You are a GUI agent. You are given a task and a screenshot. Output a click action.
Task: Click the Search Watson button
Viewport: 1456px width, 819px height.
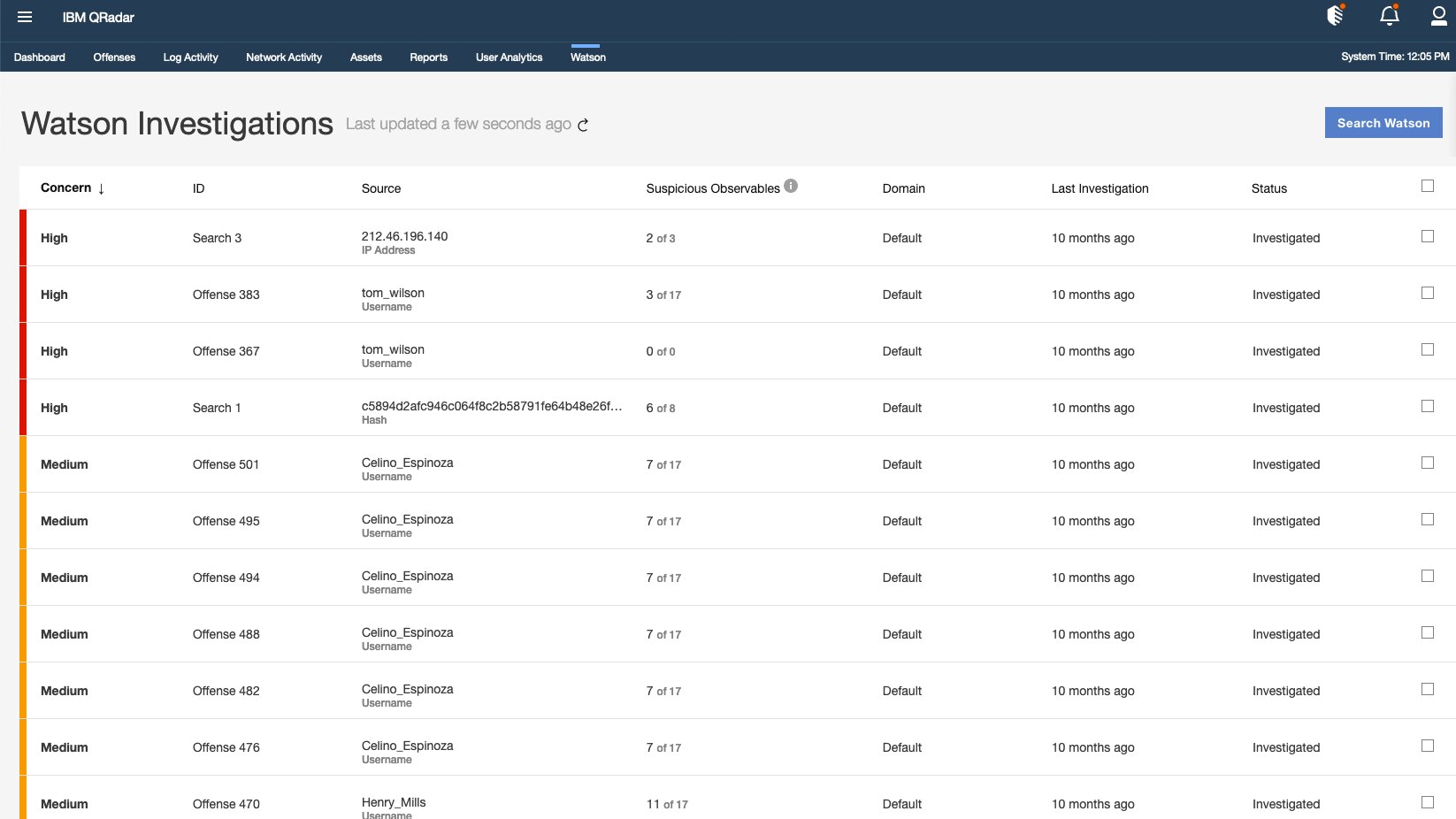pos(1383,123)
